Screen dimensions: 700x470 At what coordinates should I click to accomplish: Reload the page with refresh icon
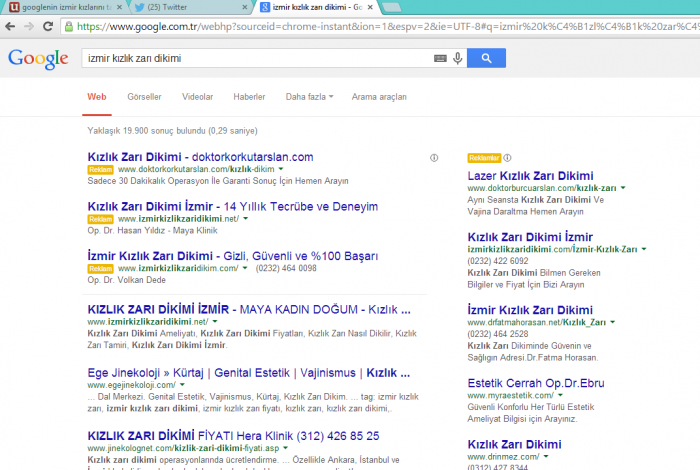[48, 26]
